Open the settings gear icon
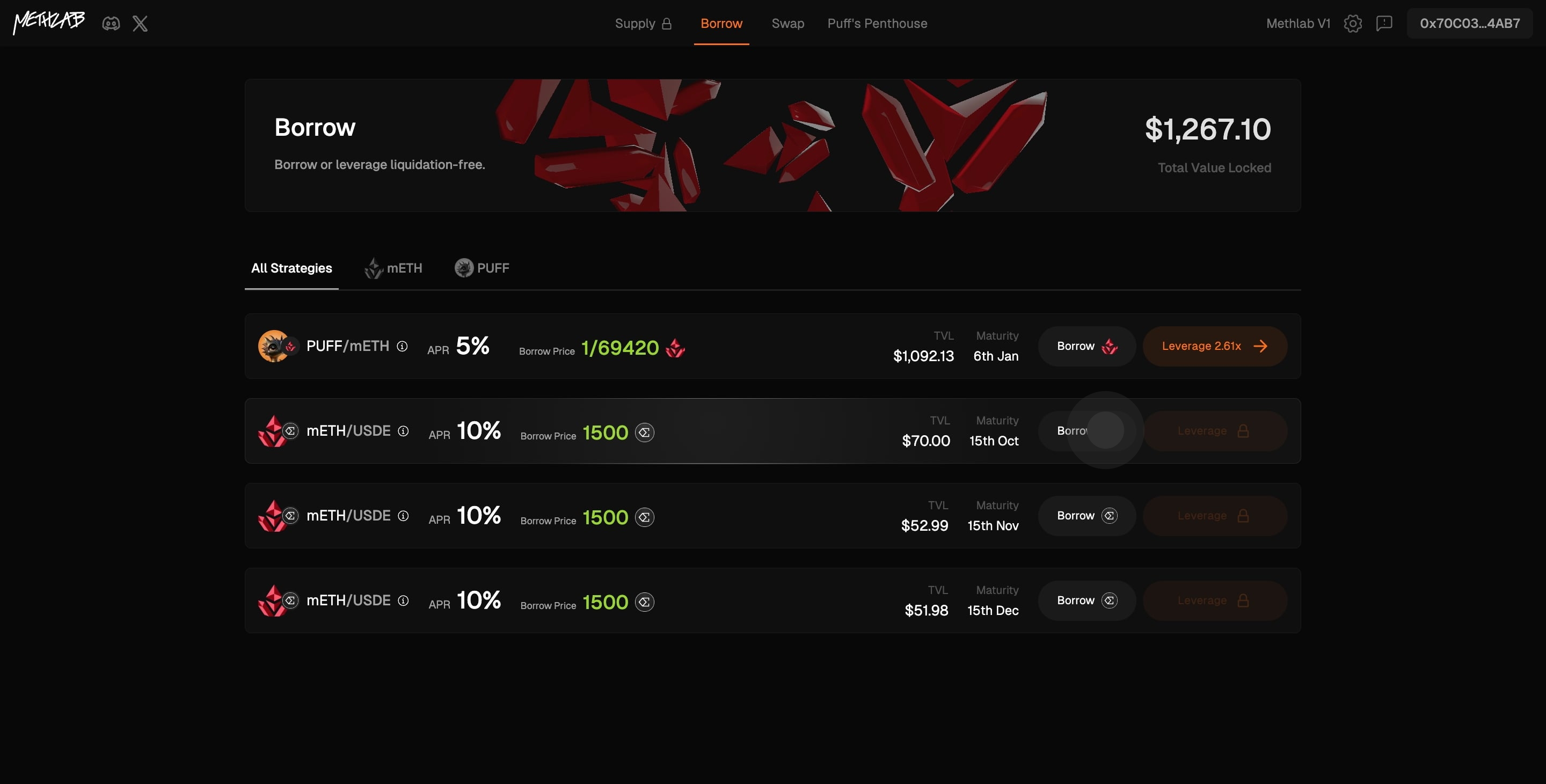This screenshot has width=1546, height=784. pyautogui.click(x=1353, y=24)
